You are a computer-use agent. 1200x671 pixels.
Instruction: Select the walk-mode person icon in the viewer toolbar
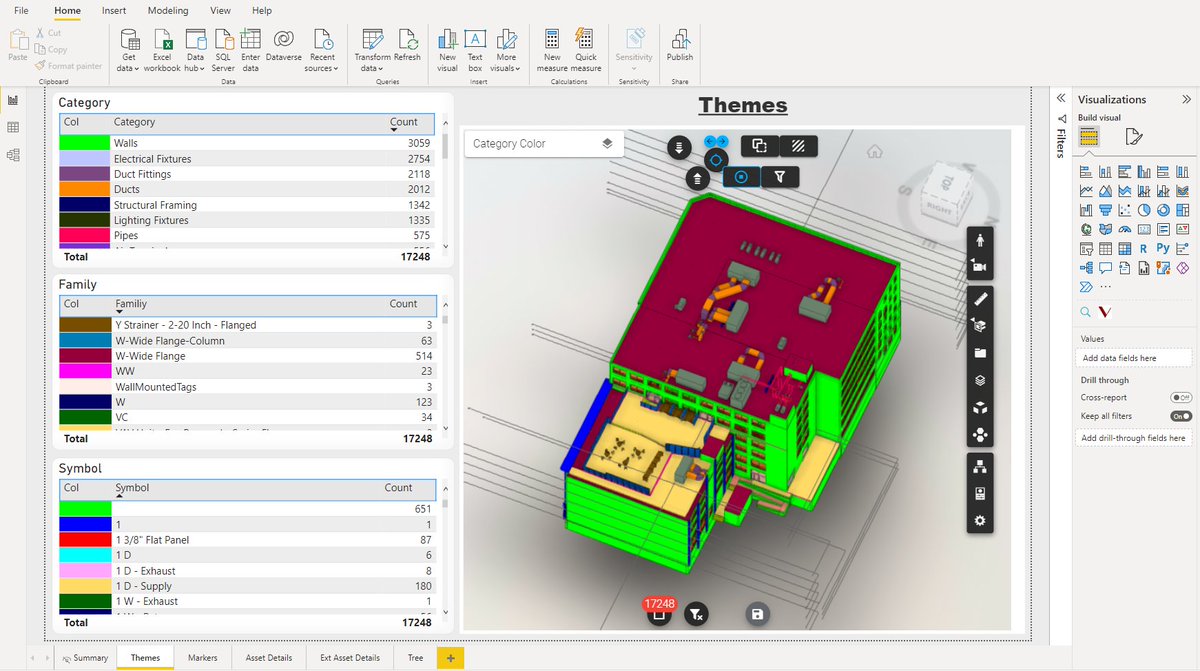(980, 240)
